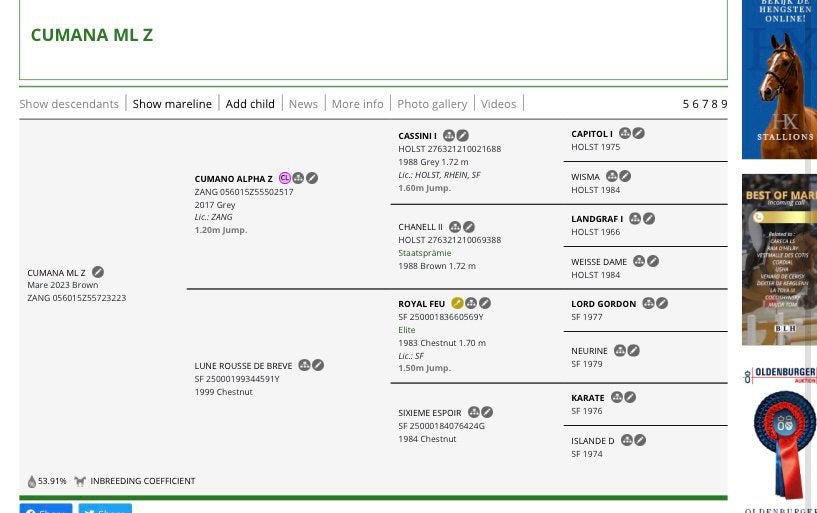Show 6 generations in pedigree
The width and height of the screenshot is (817, 513).
click(695, 104)
